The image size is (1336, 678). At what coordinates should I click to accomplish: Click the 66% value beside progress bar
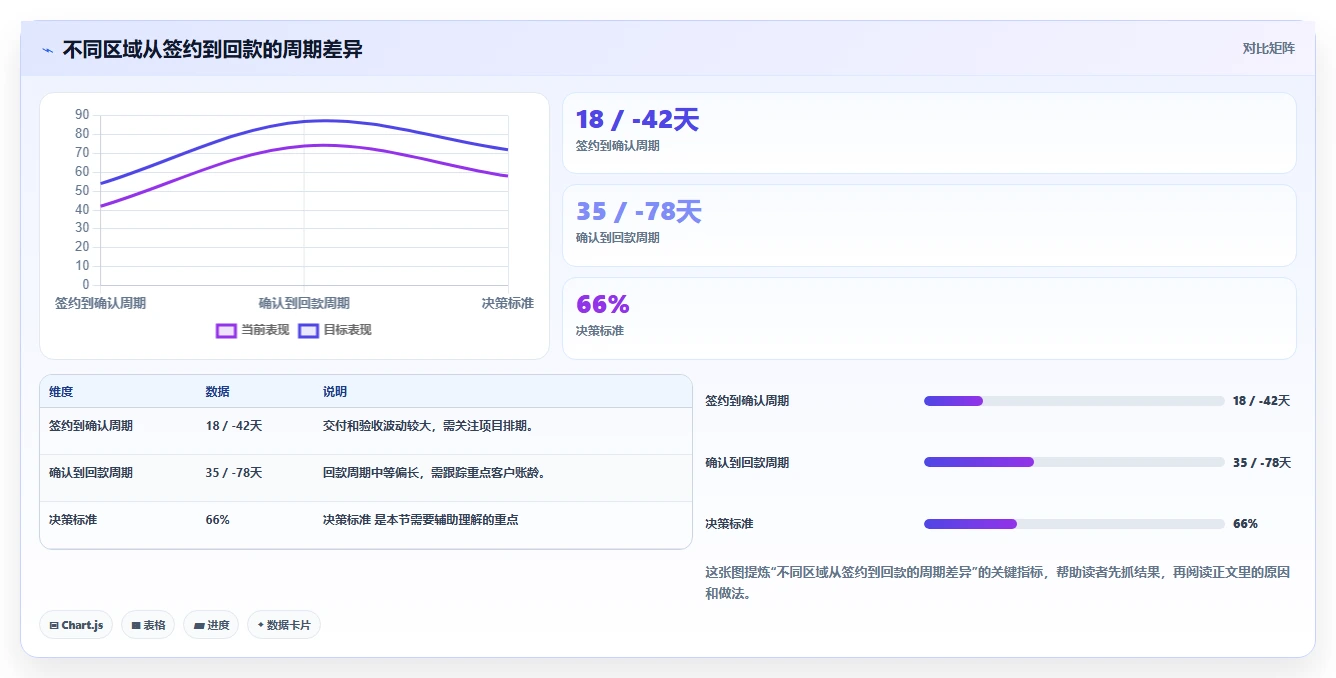point(1245,524)
